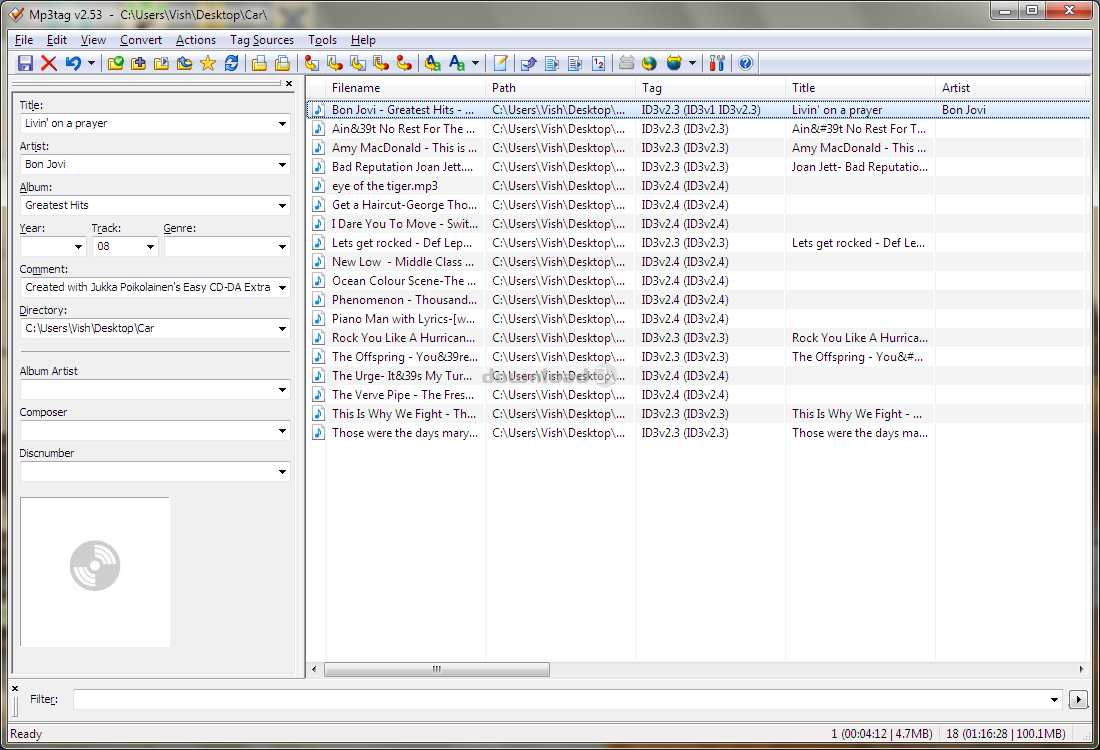
Task: Expand the Album field dropdown arrow
Action: [x=282, y=206]
